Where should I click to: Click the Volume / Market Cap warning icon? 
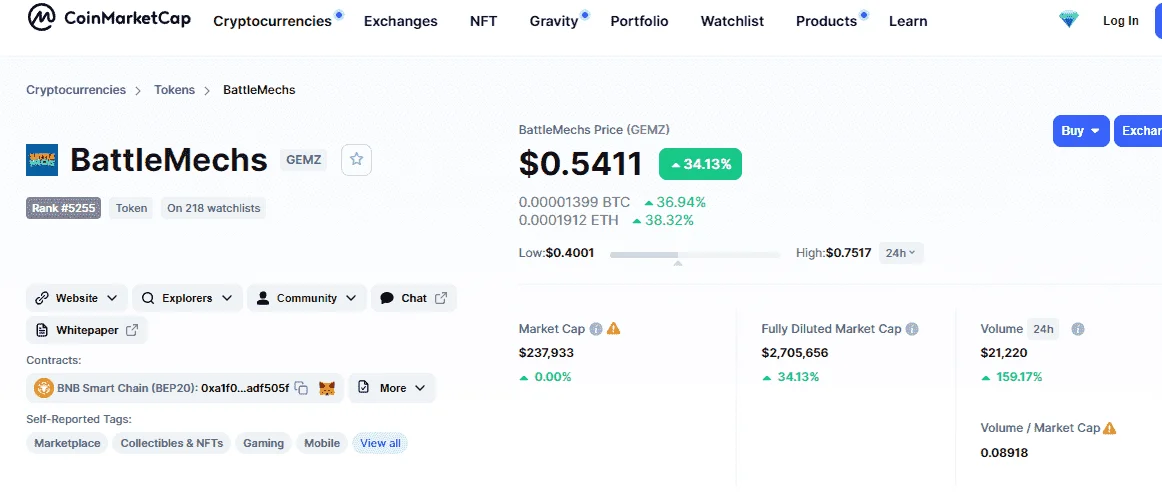1109,428
